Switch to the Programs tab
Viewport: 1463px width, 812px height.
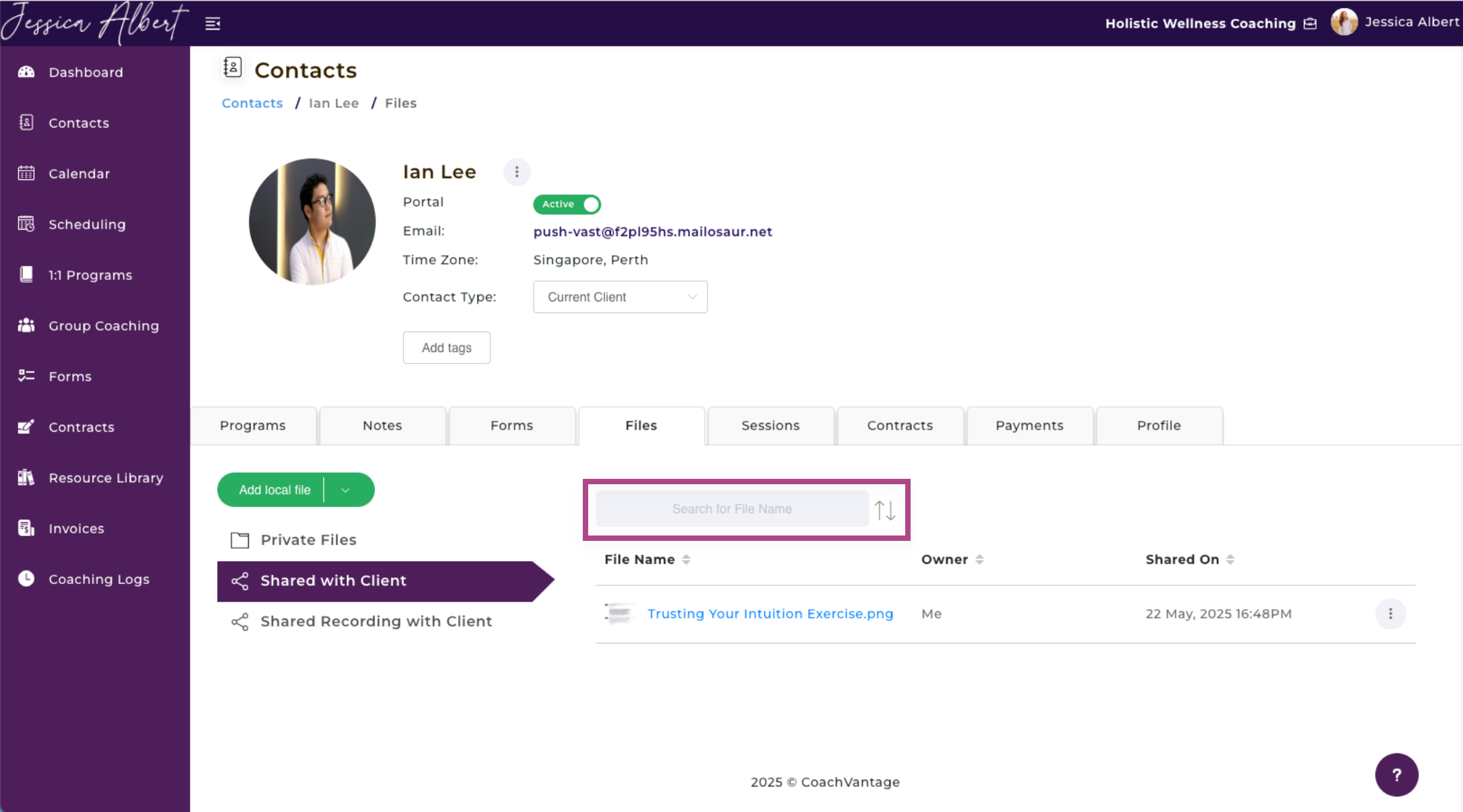pyautogui.click(x=253, y=426)
